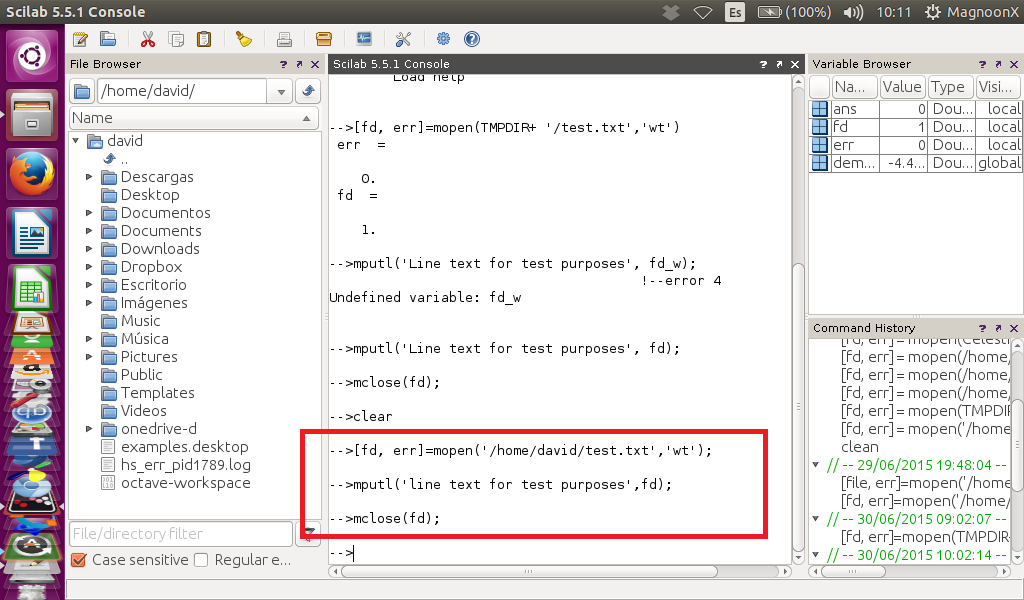Open File Browser panel help icon

[283, 64]
